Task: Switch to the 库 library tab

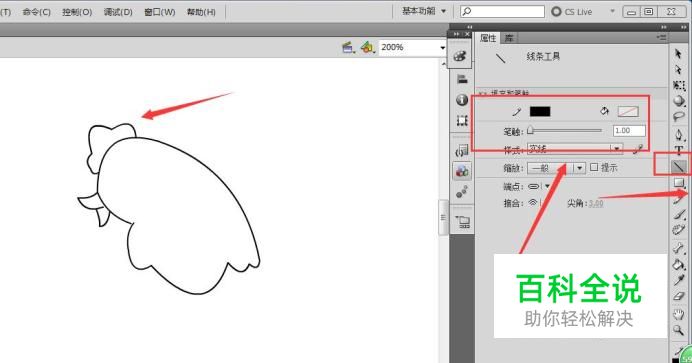Action: click(509, 38)
